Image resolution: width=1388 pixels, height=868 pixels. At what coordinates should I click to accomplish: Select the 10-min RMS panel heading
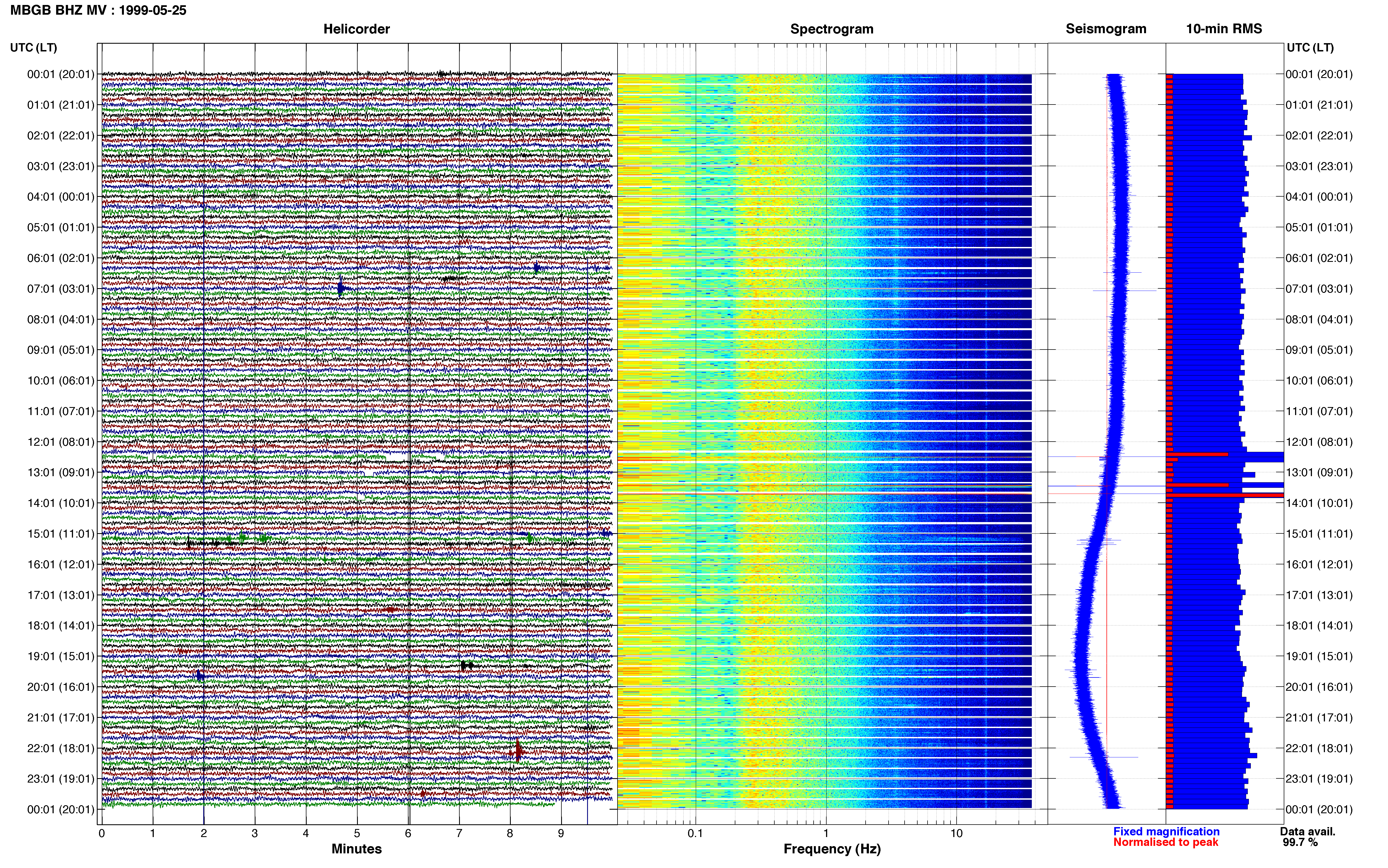(1224, 29)
